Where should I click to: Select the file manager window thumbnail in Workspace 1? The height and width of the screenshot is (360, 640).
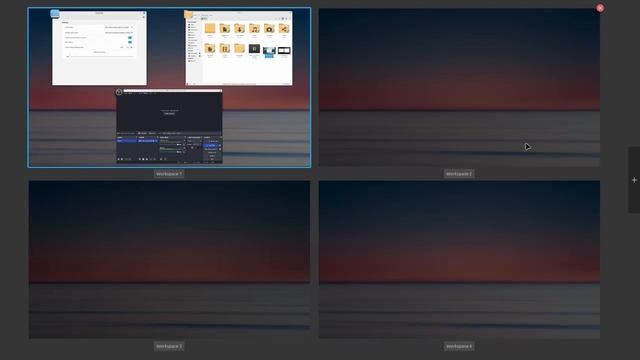239,48
